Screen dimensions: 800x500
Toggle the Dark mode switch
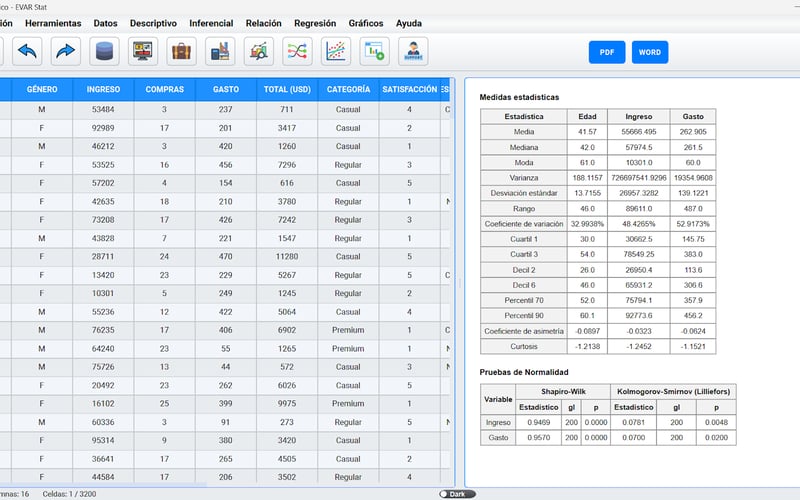[x=457, y=494]
